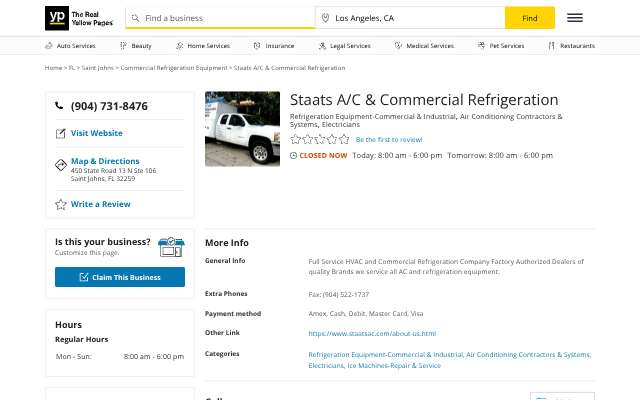The height and width of the screenshot is (400, 640).
Task: Open the hamburger menu
Action: point(575,18)
